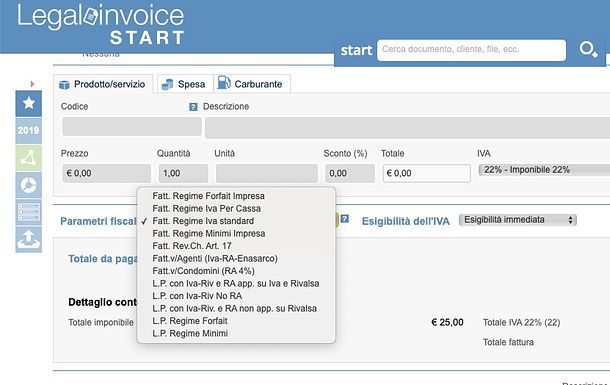Select checked Fatt. Regime Iva standard option
Image resolution: width=610 pixels, height=385 pixels.
[236, 221]
